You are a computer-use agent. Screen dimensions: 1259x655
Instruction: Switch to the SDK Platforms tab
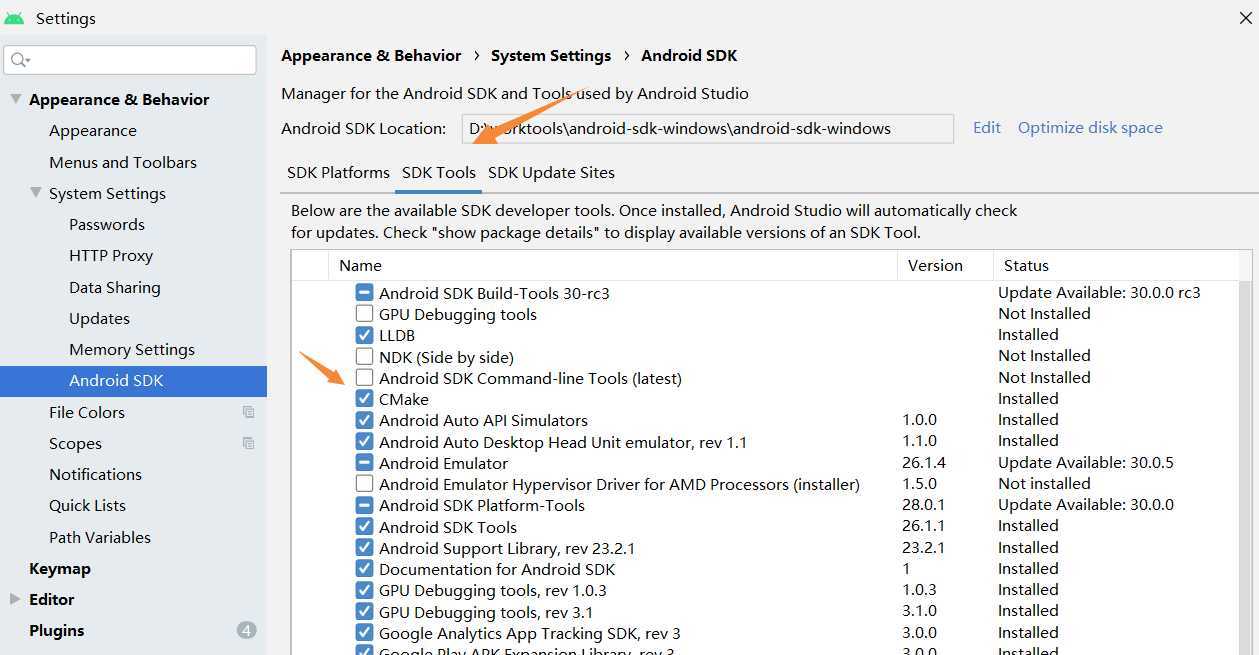(338, 172)
